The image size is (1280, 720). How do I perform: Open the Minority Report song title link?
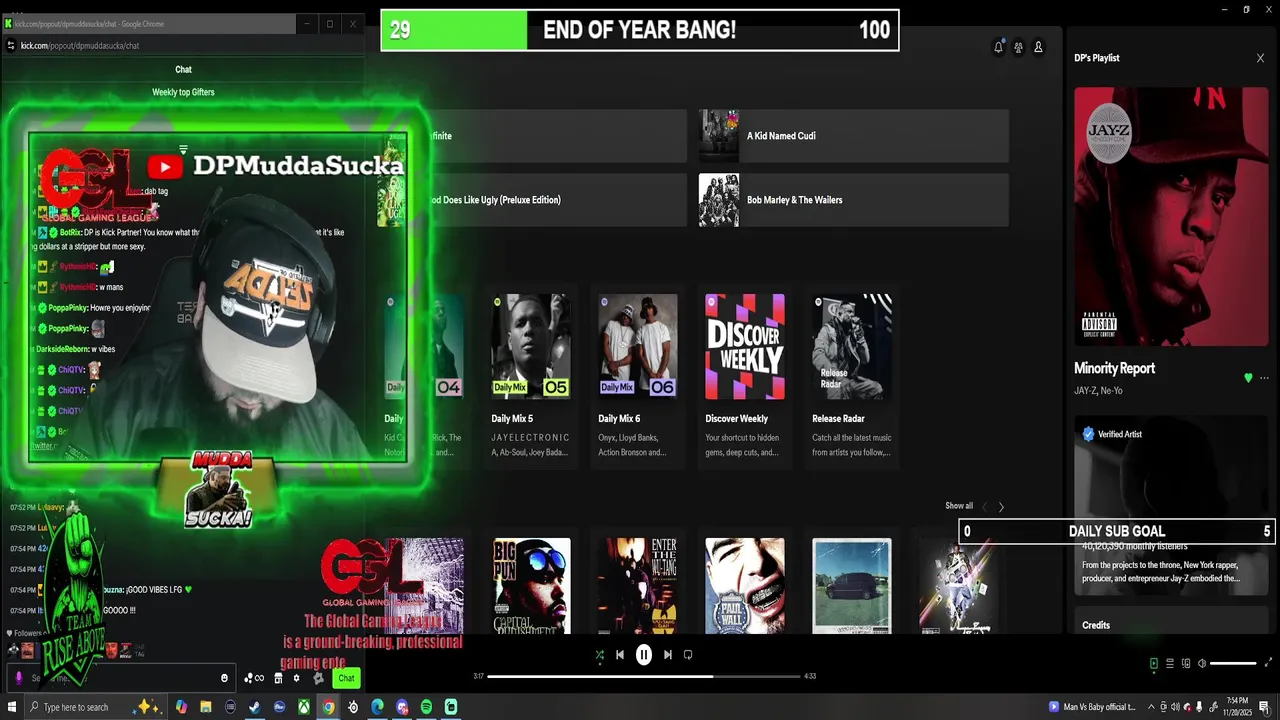pos(1114,368)
